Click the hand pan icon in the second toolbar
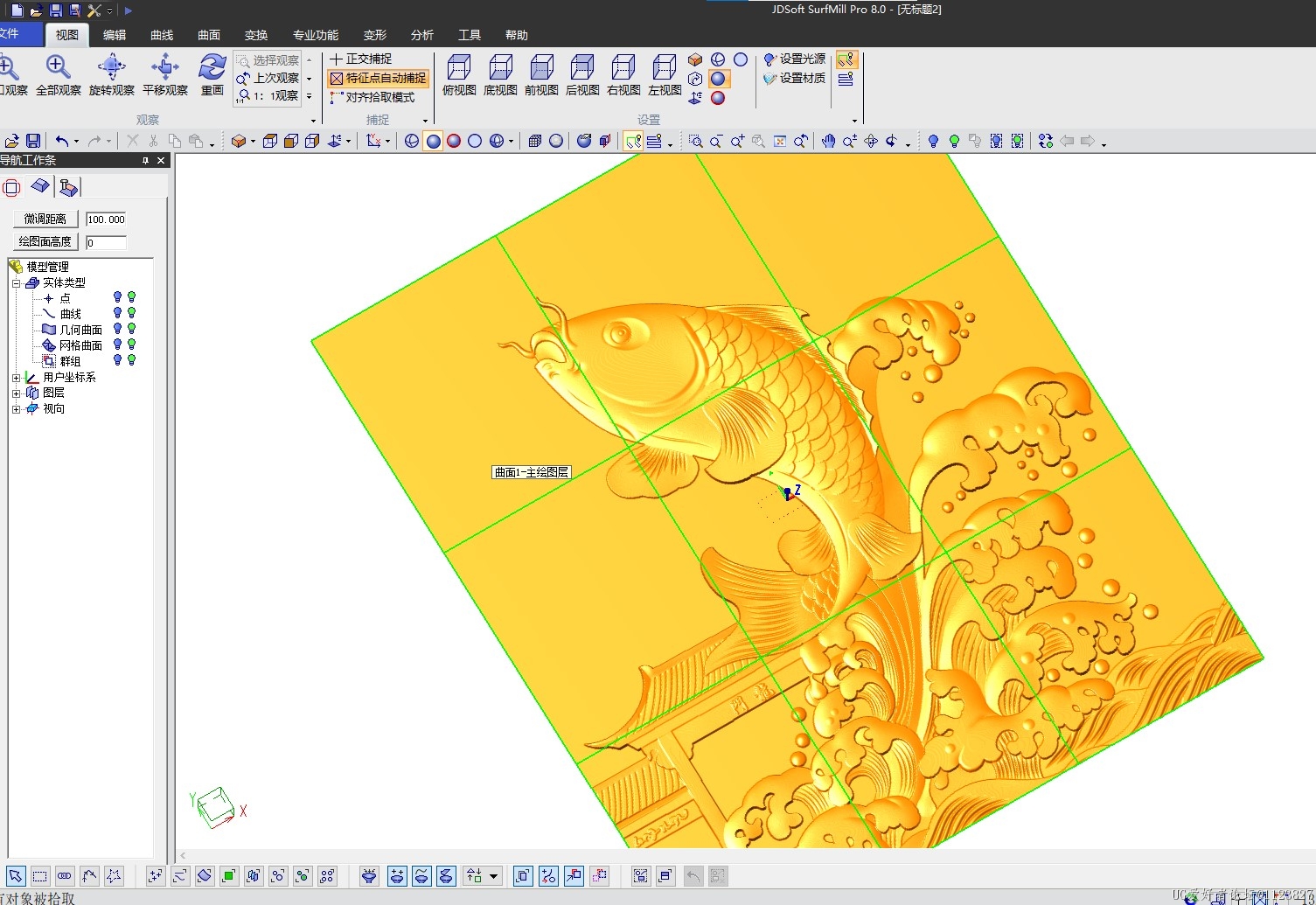 tap(828, 141)
